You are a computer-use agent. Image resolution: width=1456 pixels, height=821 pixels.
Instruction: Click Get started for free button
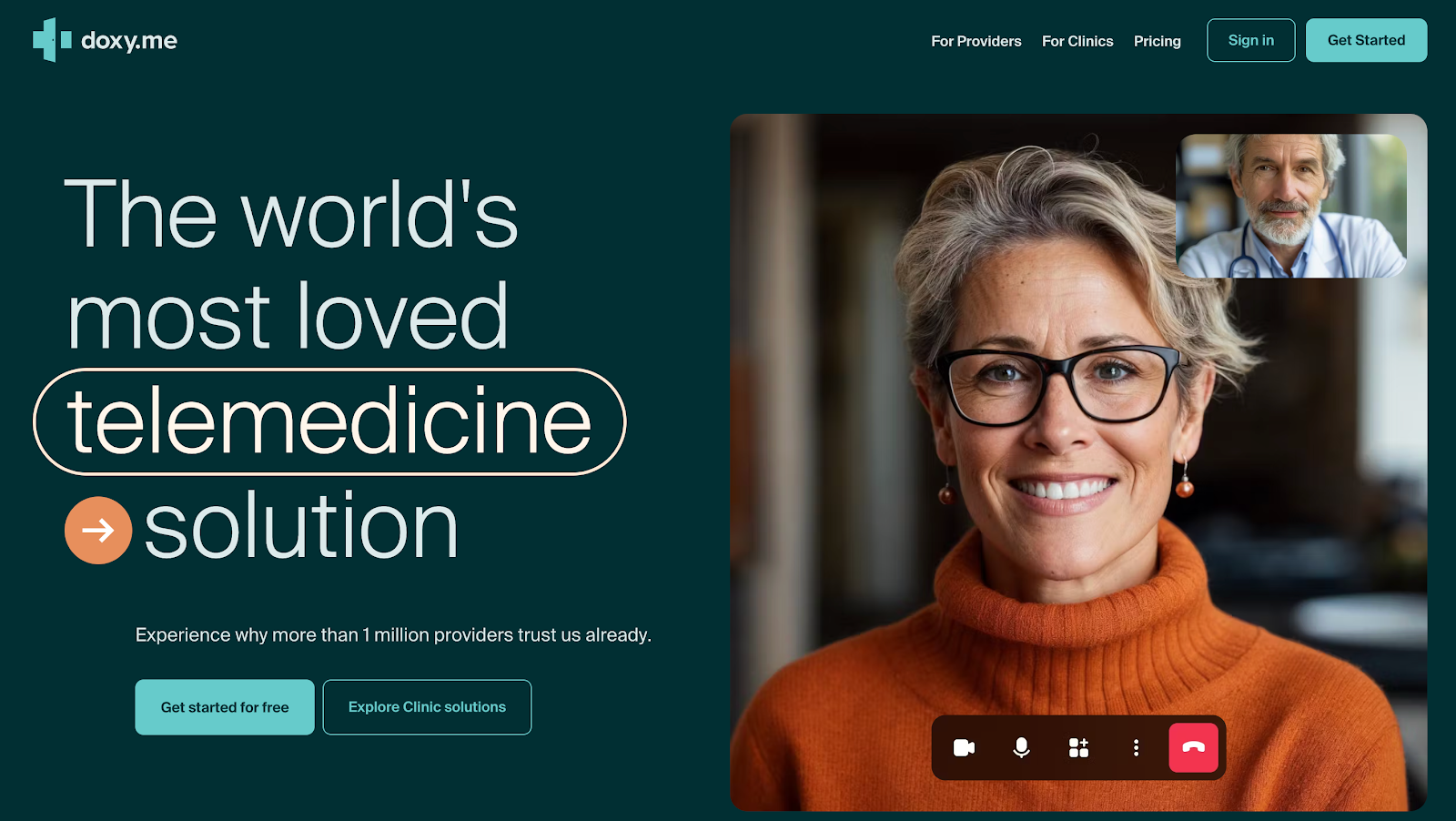225,707
